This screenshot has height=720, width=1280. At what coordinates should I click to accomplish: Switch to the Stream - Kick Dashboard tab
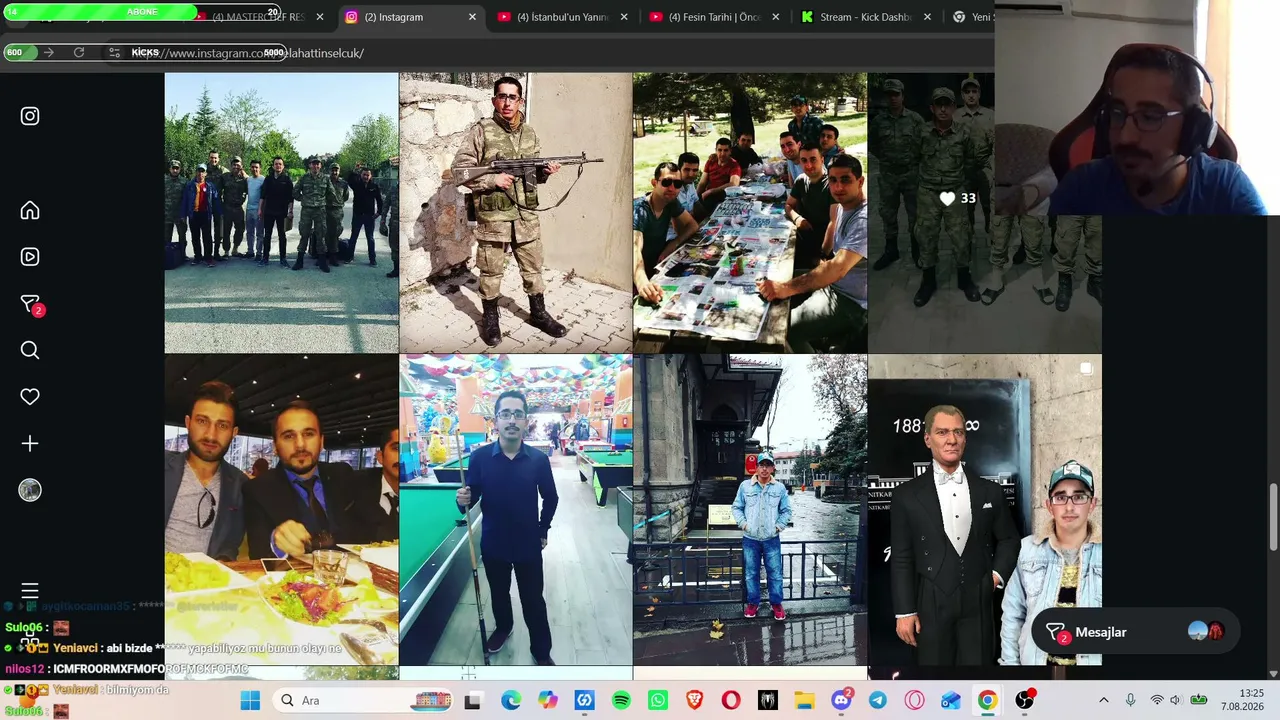[x=866, y=17]
